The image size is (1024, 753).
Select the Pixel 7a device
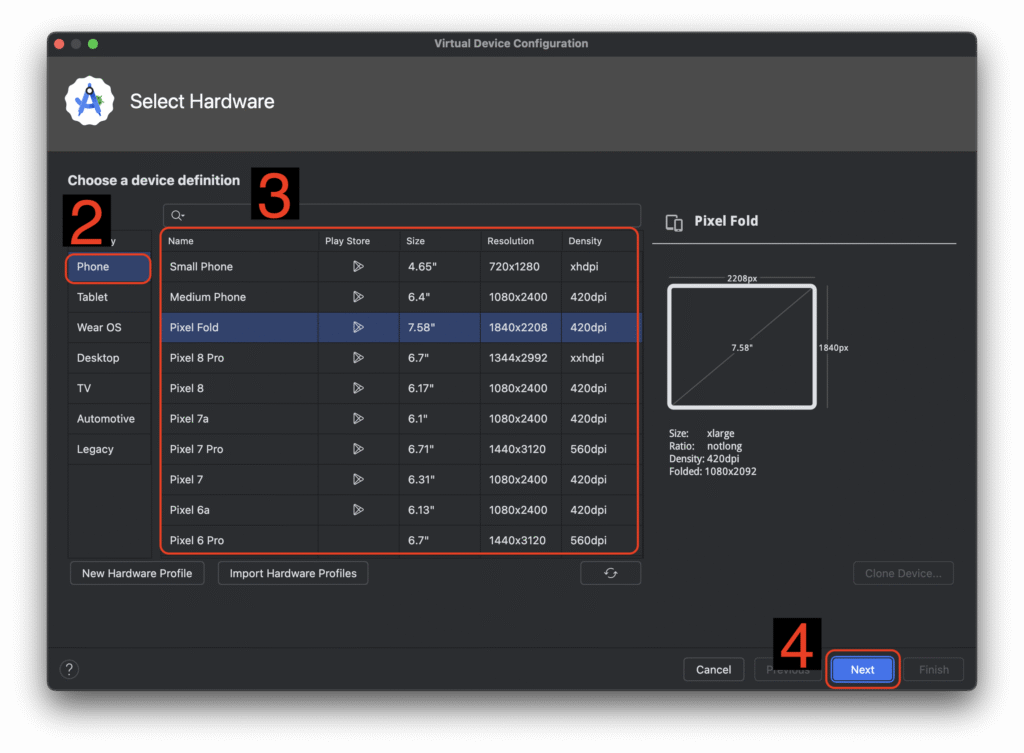pos(189,419)
